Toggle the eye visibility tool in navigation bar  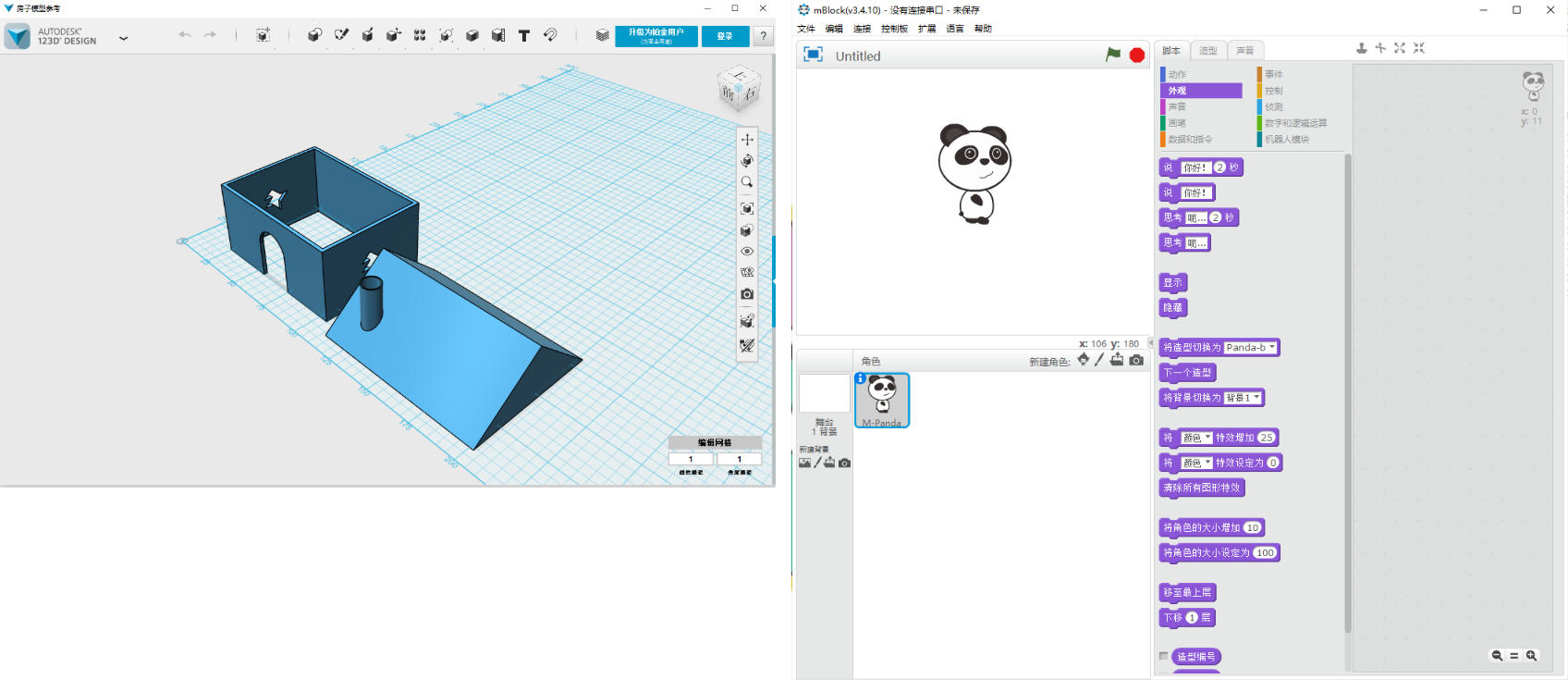(x=747, y=252)
